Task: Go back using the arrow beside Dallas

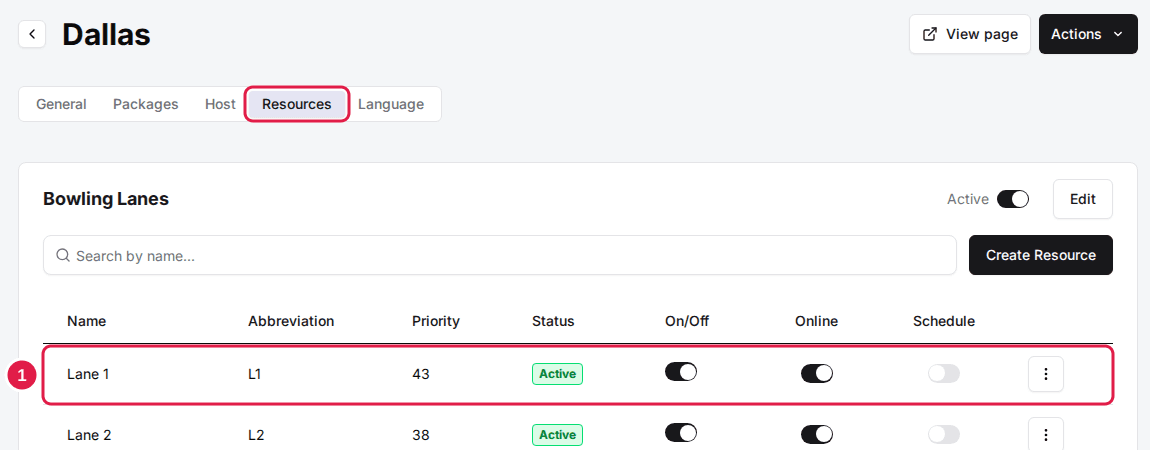Action: (x=32, y=34)
